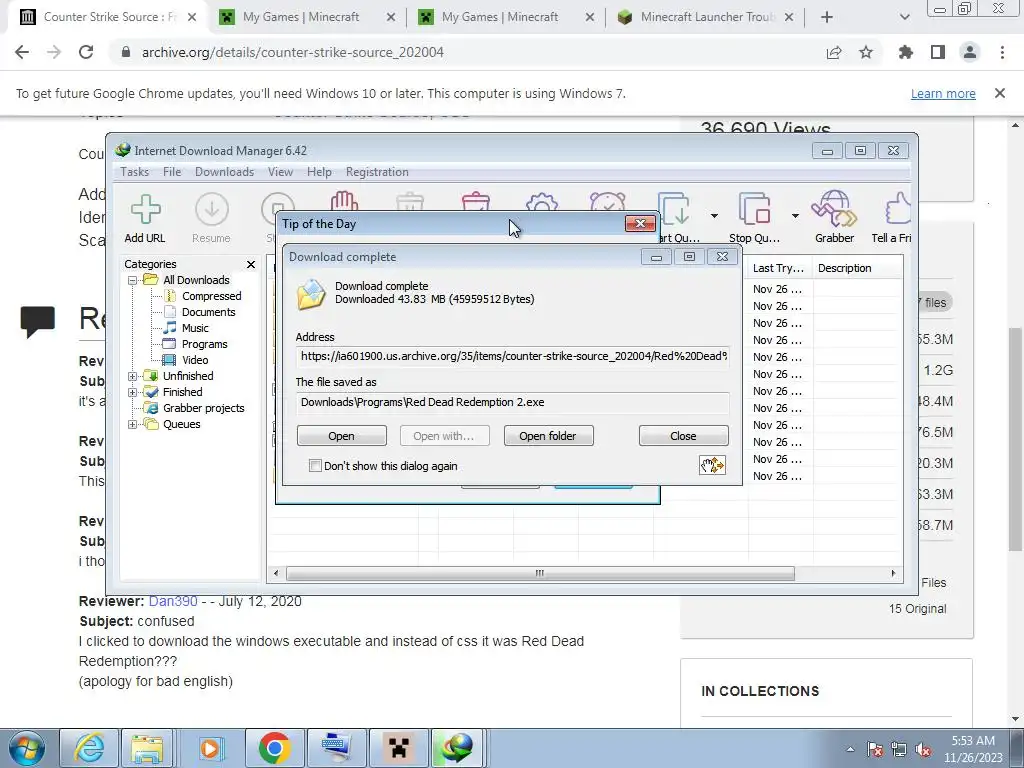Expand the Finished tree node
Screen dimensions: 1024x768
[132, 392]
